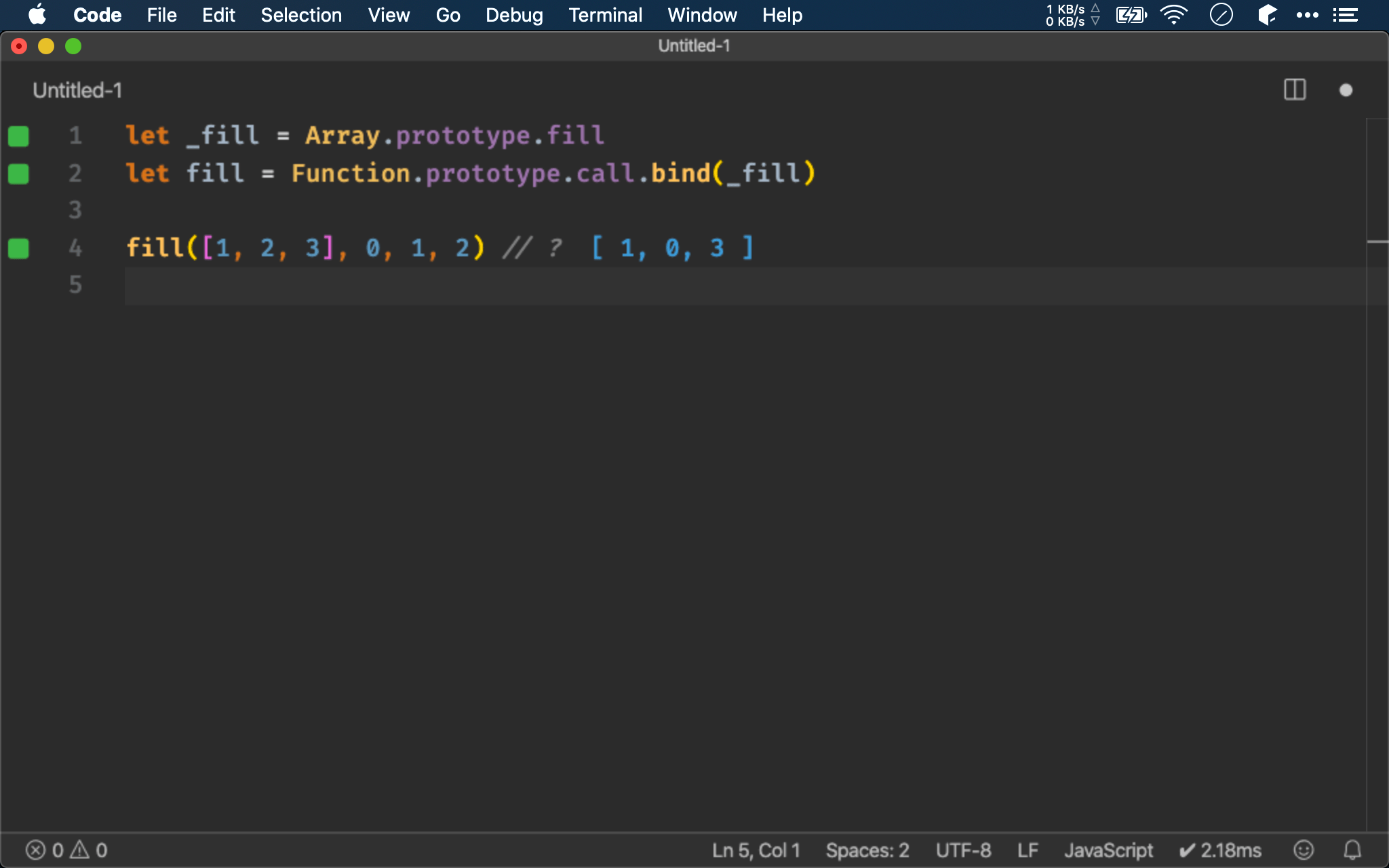Click the split editor icon
Viewport: 1389px width, 868px height.
click(x=1295, y=89)
